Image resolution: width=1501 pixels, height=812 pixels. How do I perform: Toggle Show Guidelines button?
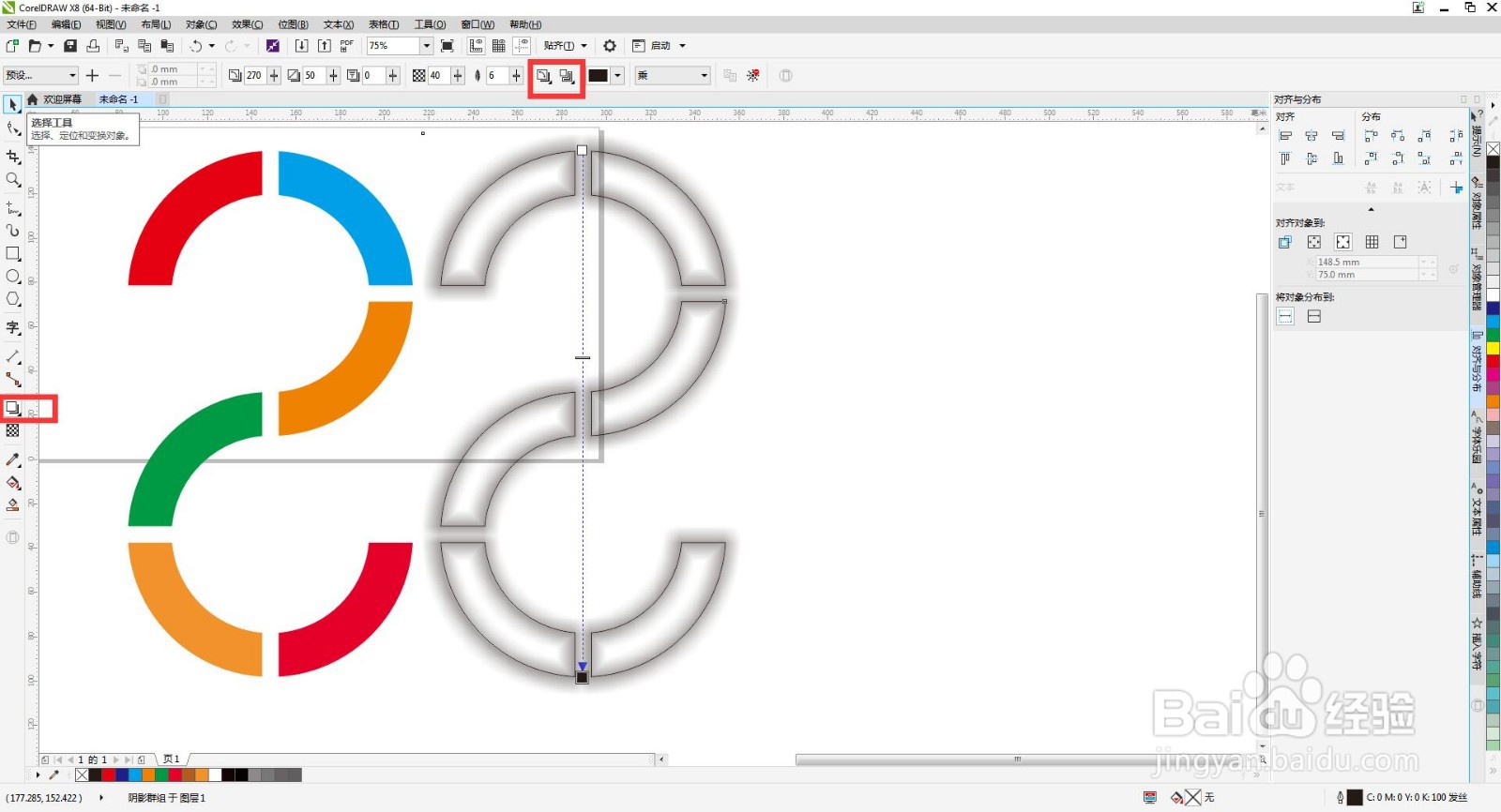click(x=522, y=45)
